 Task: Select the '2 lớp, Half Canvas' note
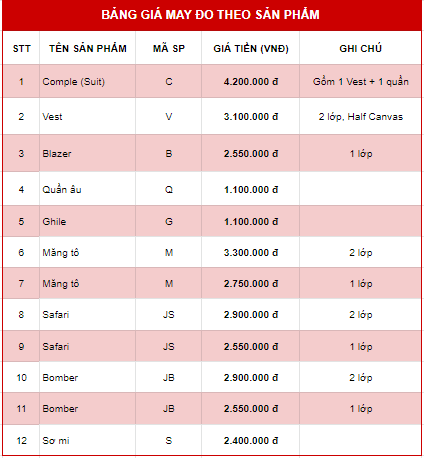(x=360, y=117)
